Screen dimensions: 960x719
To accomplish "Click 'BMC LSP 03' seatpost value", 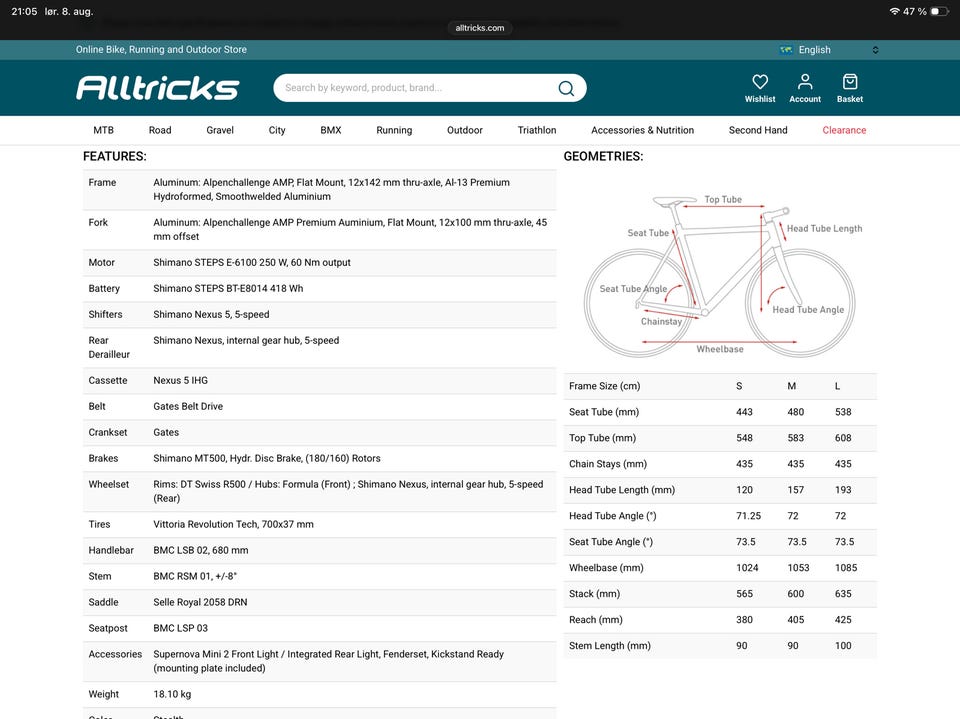I will (181, 628).
